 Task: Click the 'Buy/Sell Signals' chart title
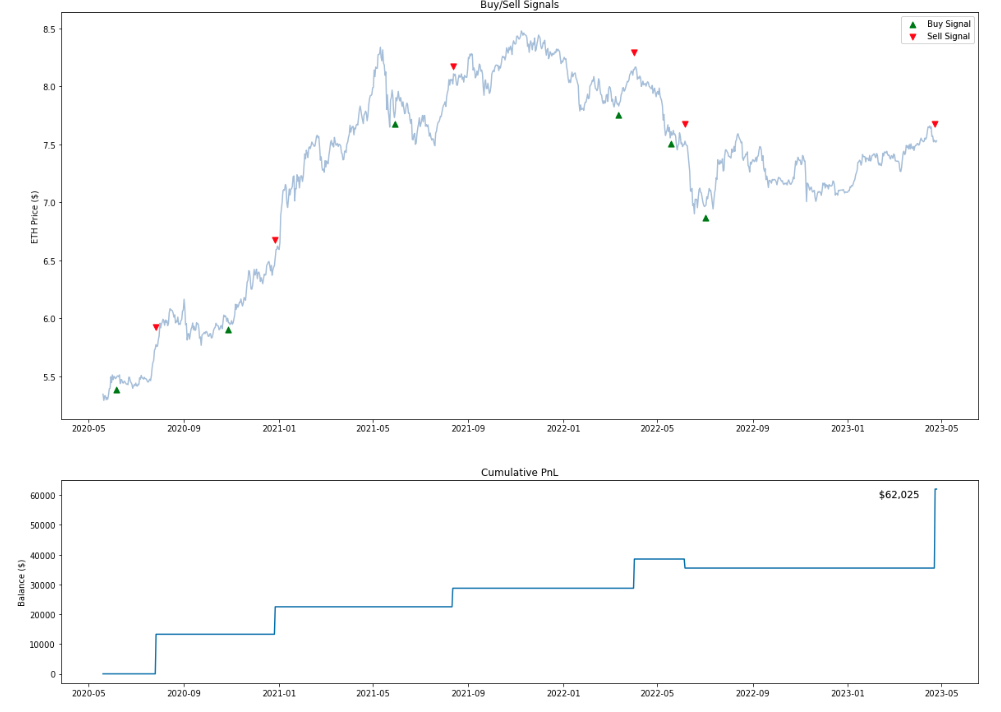519,5
